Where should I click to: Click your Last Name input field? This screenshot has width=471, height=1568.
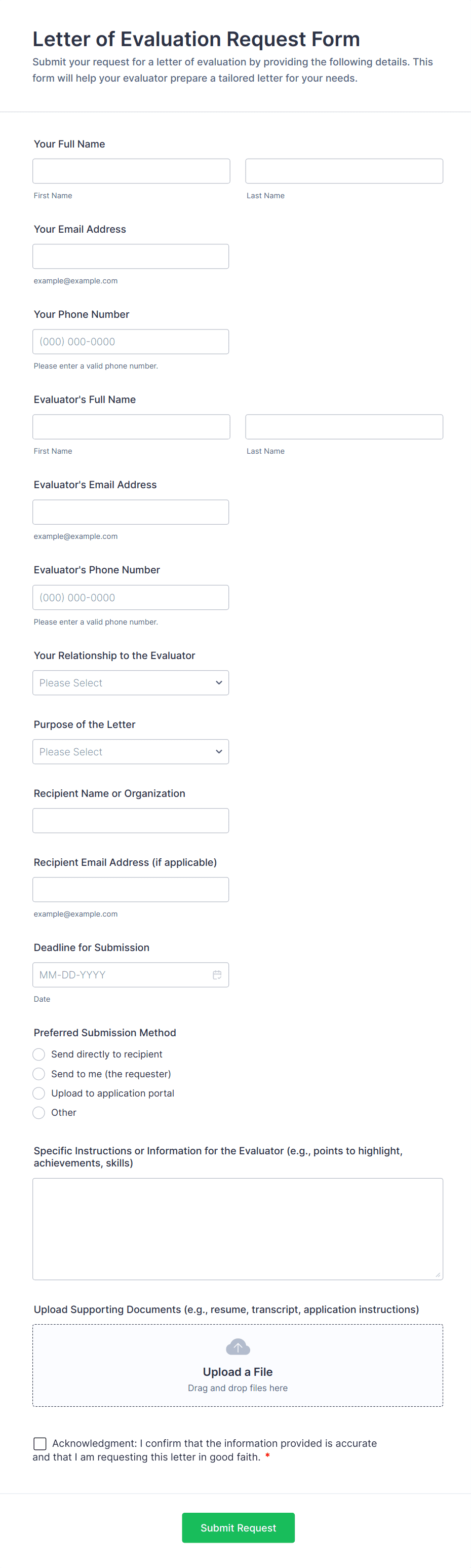pyautogui.click(x=344, y=171)
